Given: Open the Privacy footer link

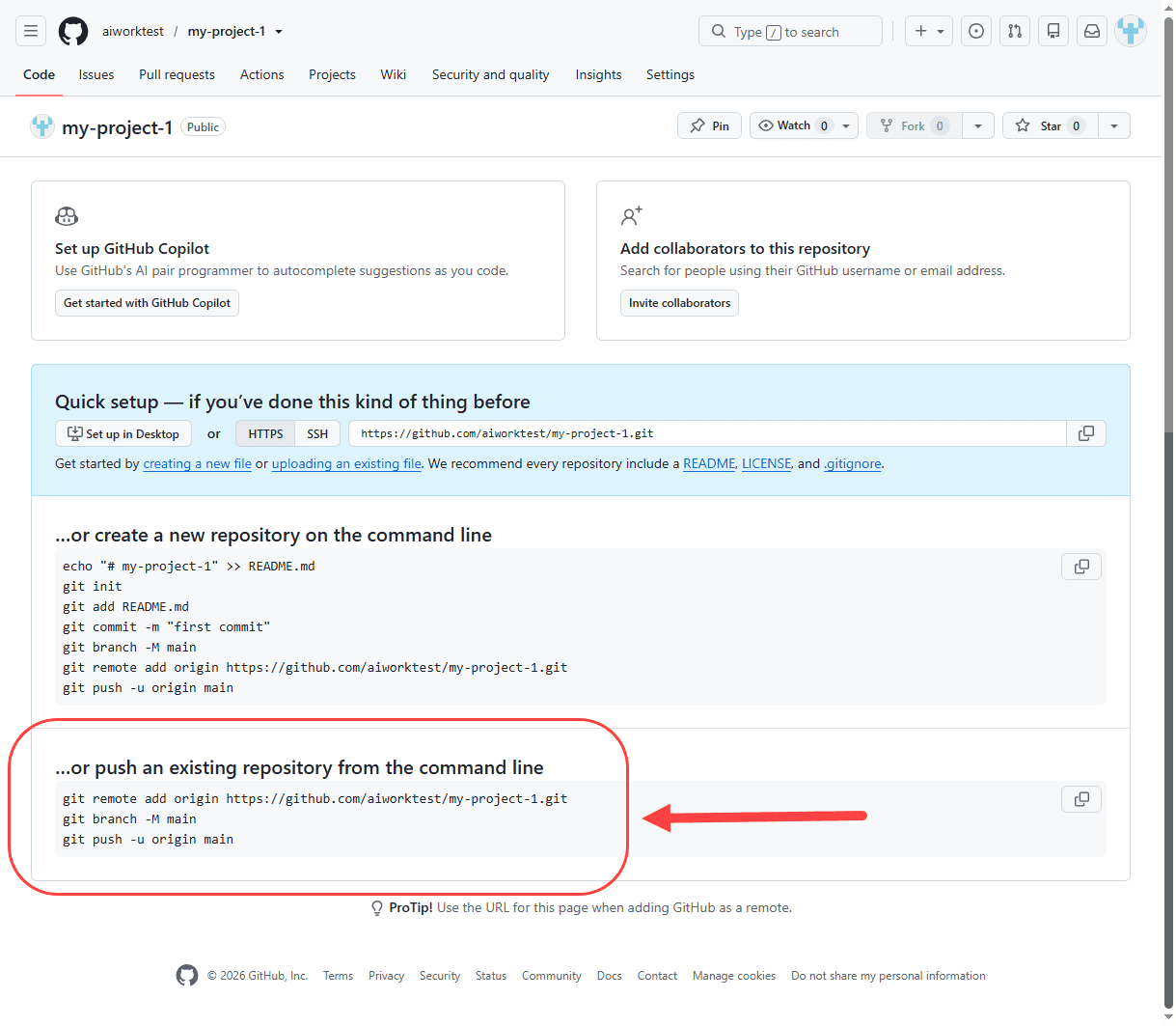Looking at the screenshot, I should pyautogui.click(x=386, y=976).
